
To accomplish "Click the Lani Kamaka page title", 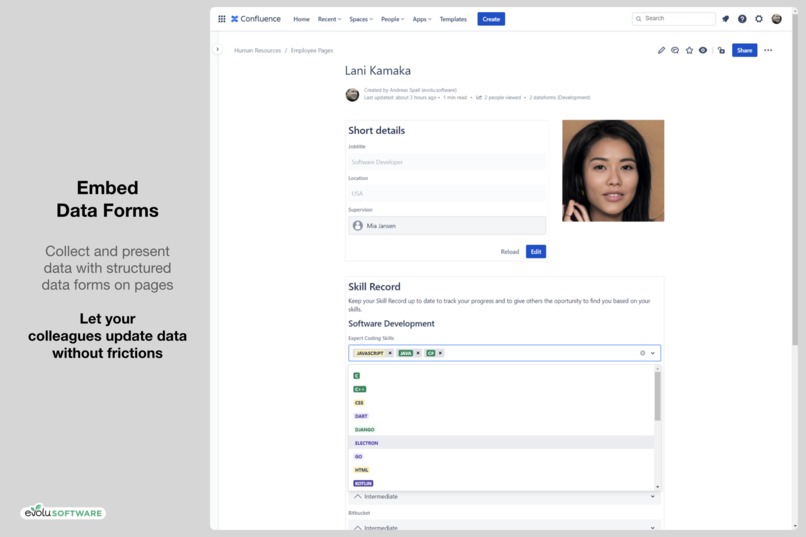I will [x=378, y=70].
